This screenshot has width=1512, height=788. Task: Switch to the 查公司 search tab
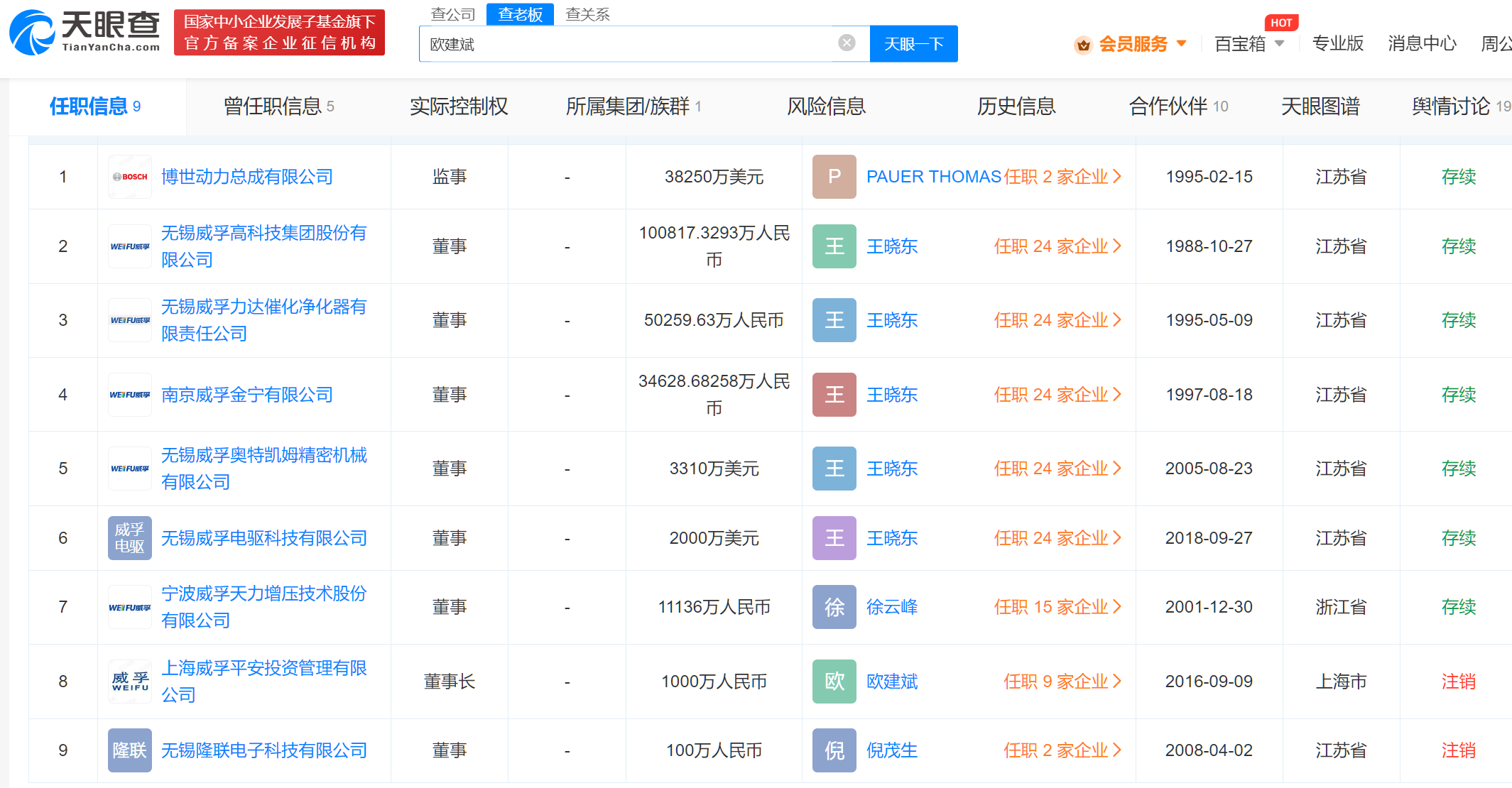tap(452, 14)
